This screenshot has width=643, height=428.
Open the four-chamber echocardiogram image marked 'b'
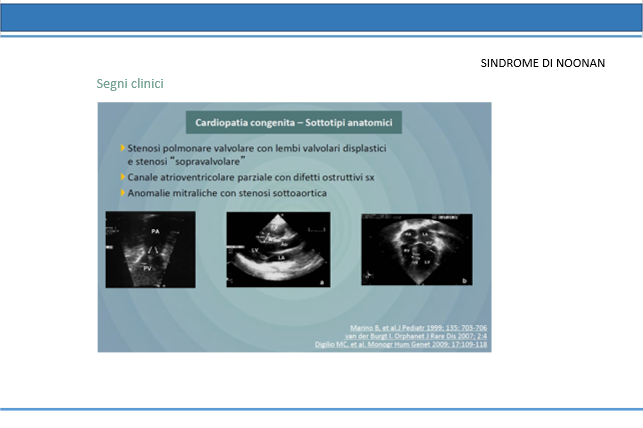click(x=417, y=249)
